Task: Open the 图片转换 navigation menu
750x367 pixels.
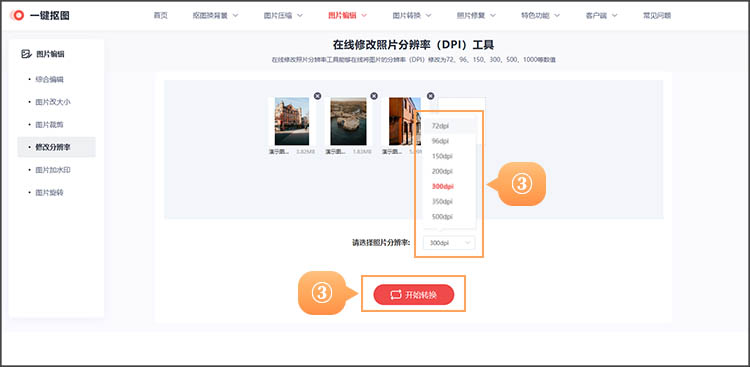Action: [412, 15]
